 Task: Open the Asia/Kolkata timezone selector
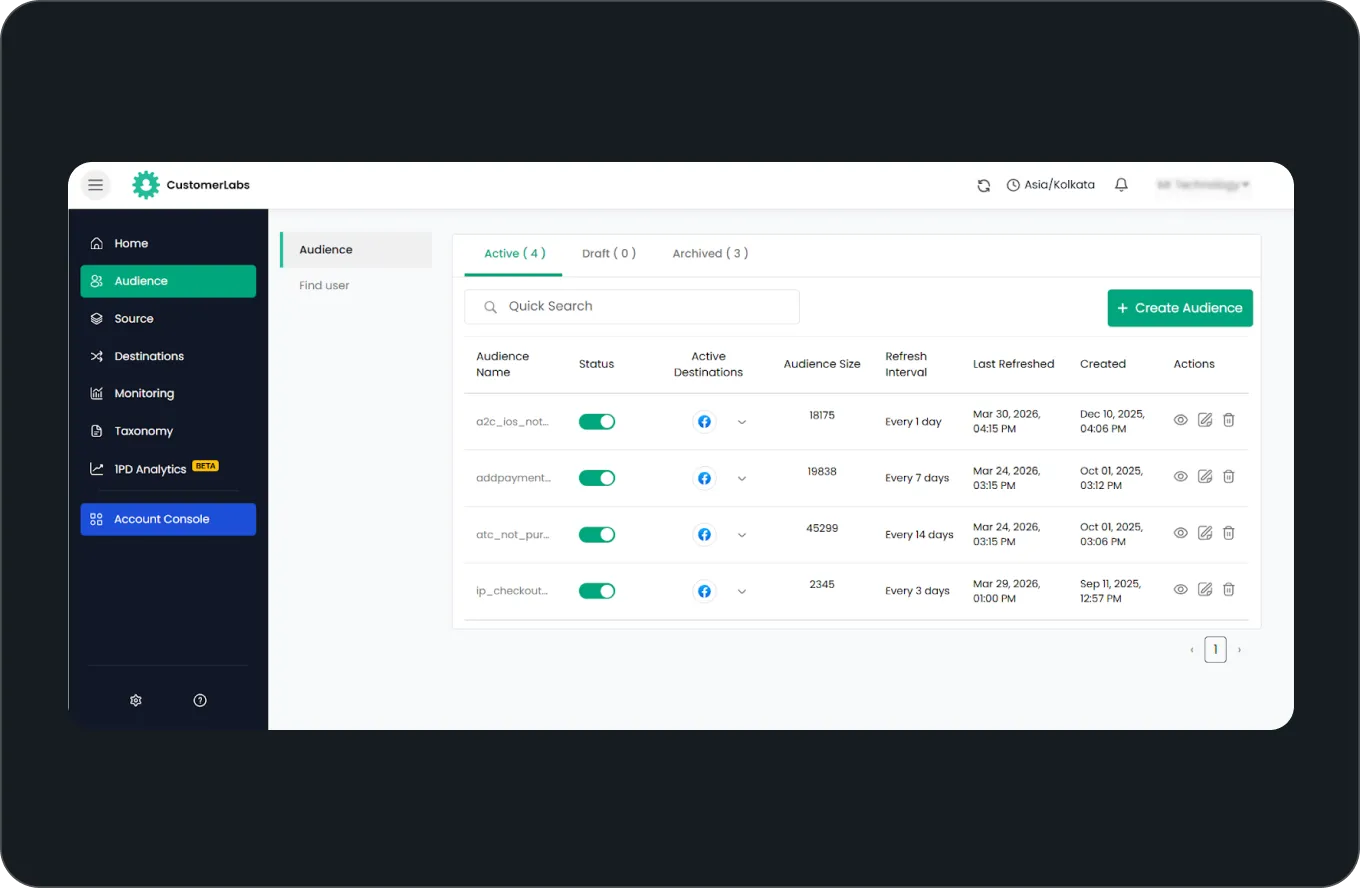[1051, 185]
